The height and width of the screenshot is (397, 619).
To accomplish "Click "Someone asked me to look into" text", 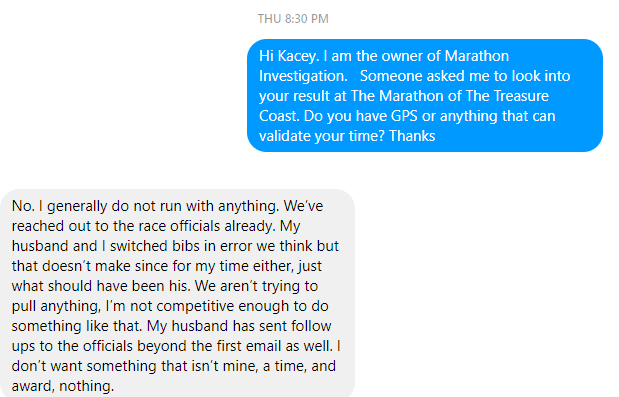I will tap(465, 76).
